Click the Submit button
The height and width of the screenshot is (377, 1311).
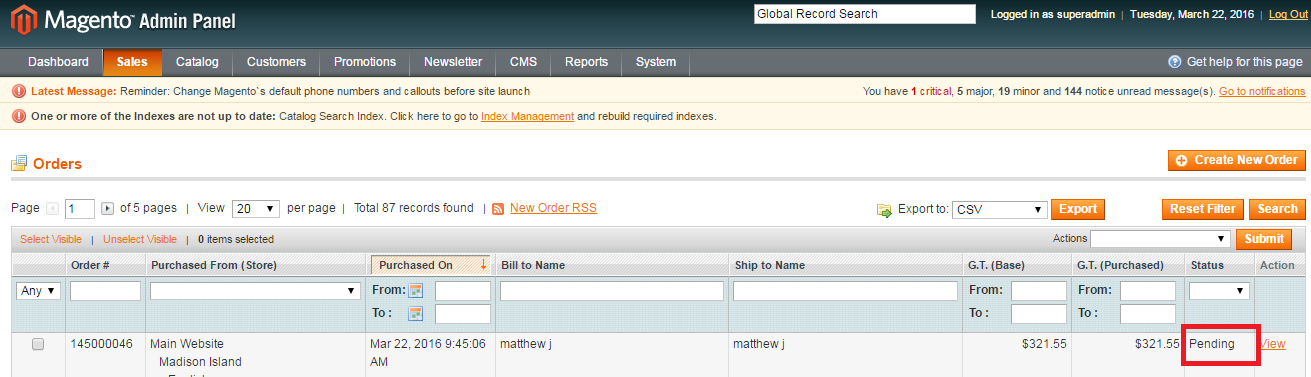(1264, 239)
